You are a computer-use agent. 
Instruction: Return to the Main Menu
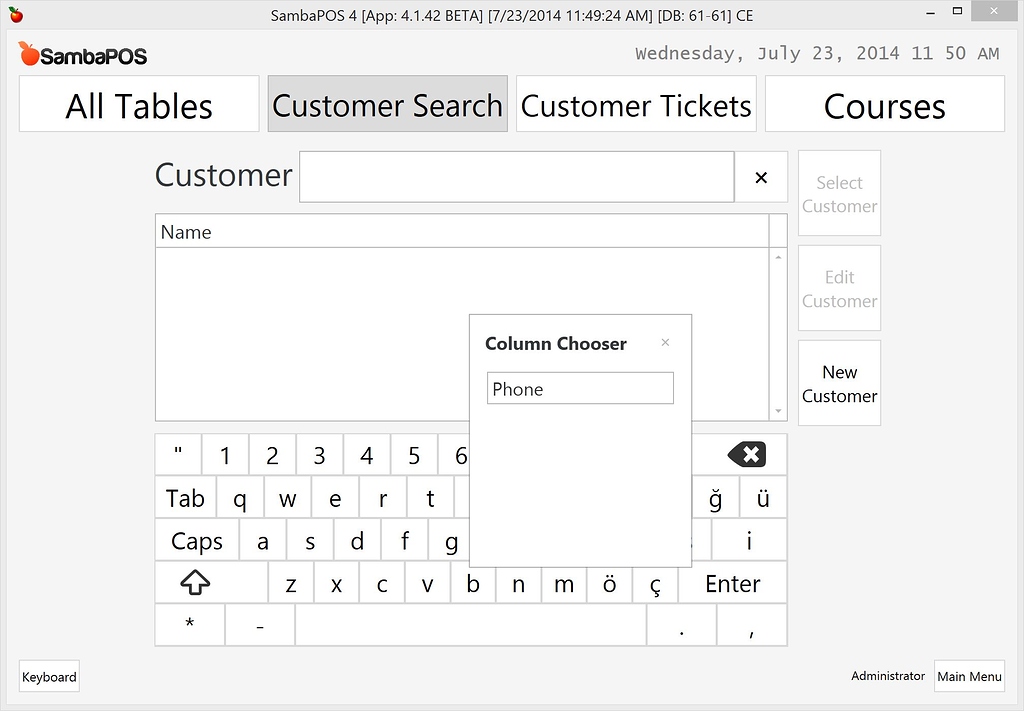pyautogui.click(x=968, y=676)
